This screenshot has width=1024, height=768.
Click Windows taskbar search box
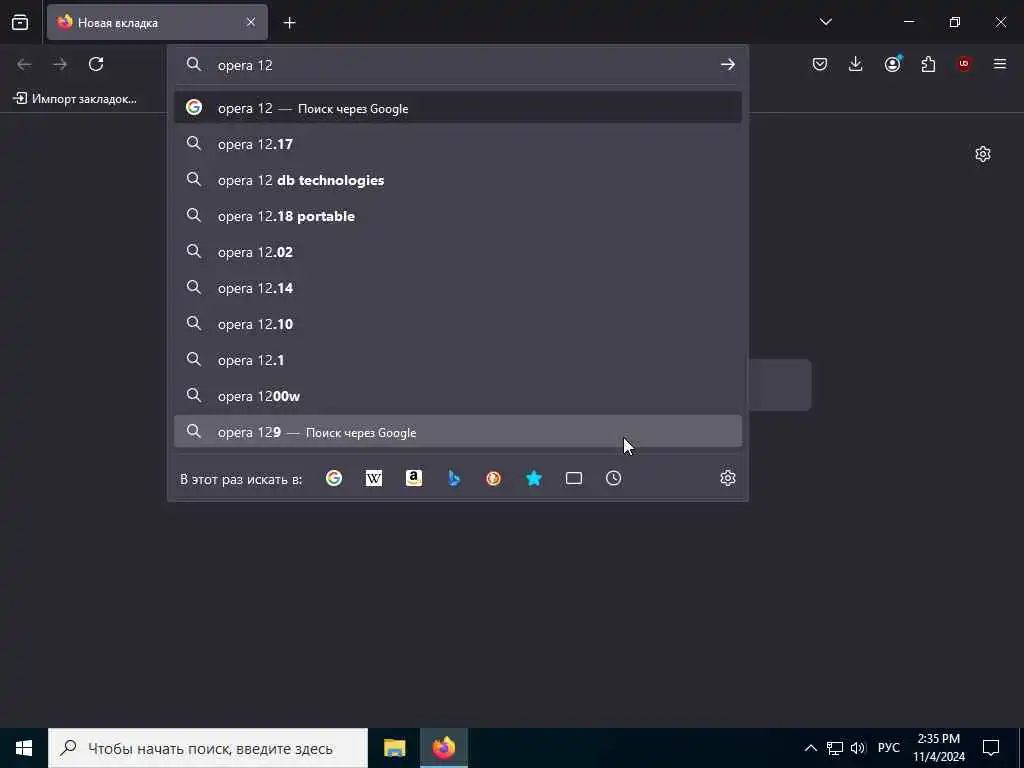(208, 748)
